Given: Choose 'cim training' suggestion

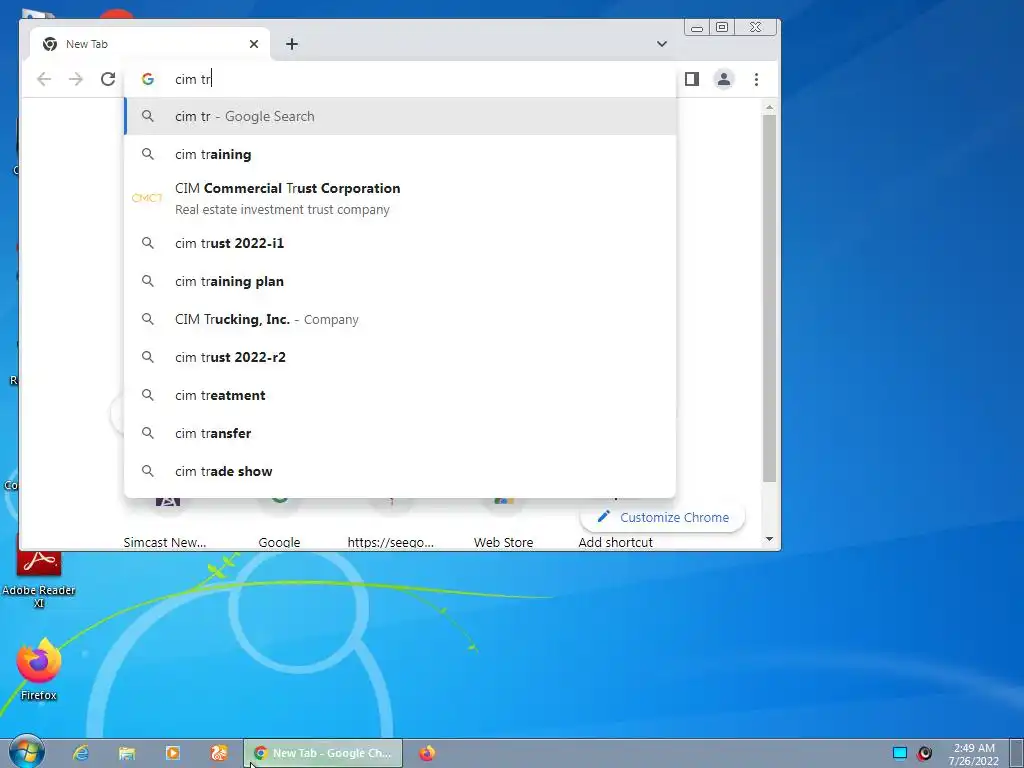Looking at the screenshot, I should click(x=400, y=154).
